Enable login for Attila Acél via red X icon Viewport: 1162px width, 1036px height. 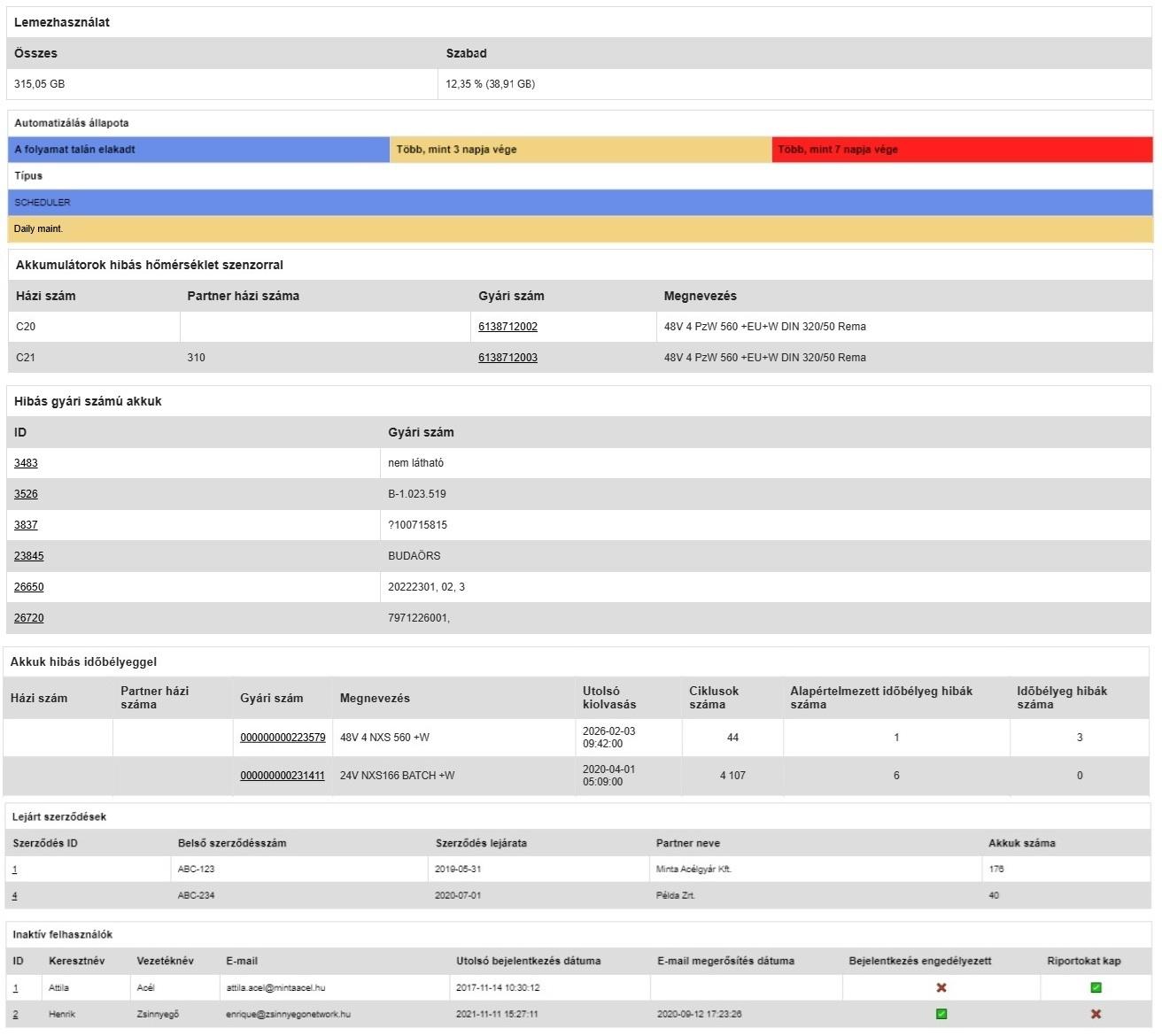[x=941, y=986]
